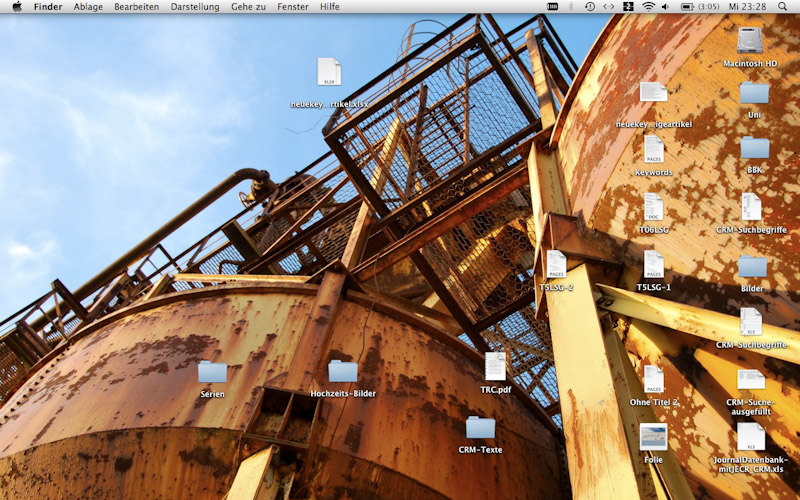Select the T5LSG-2 Pages document

556,264
